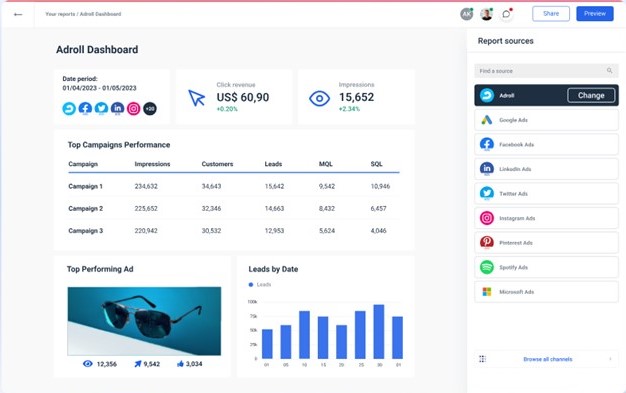This screenshot has height=393, width=626.
Task: Click Browse all channels link
Action: tap(547, 359)
